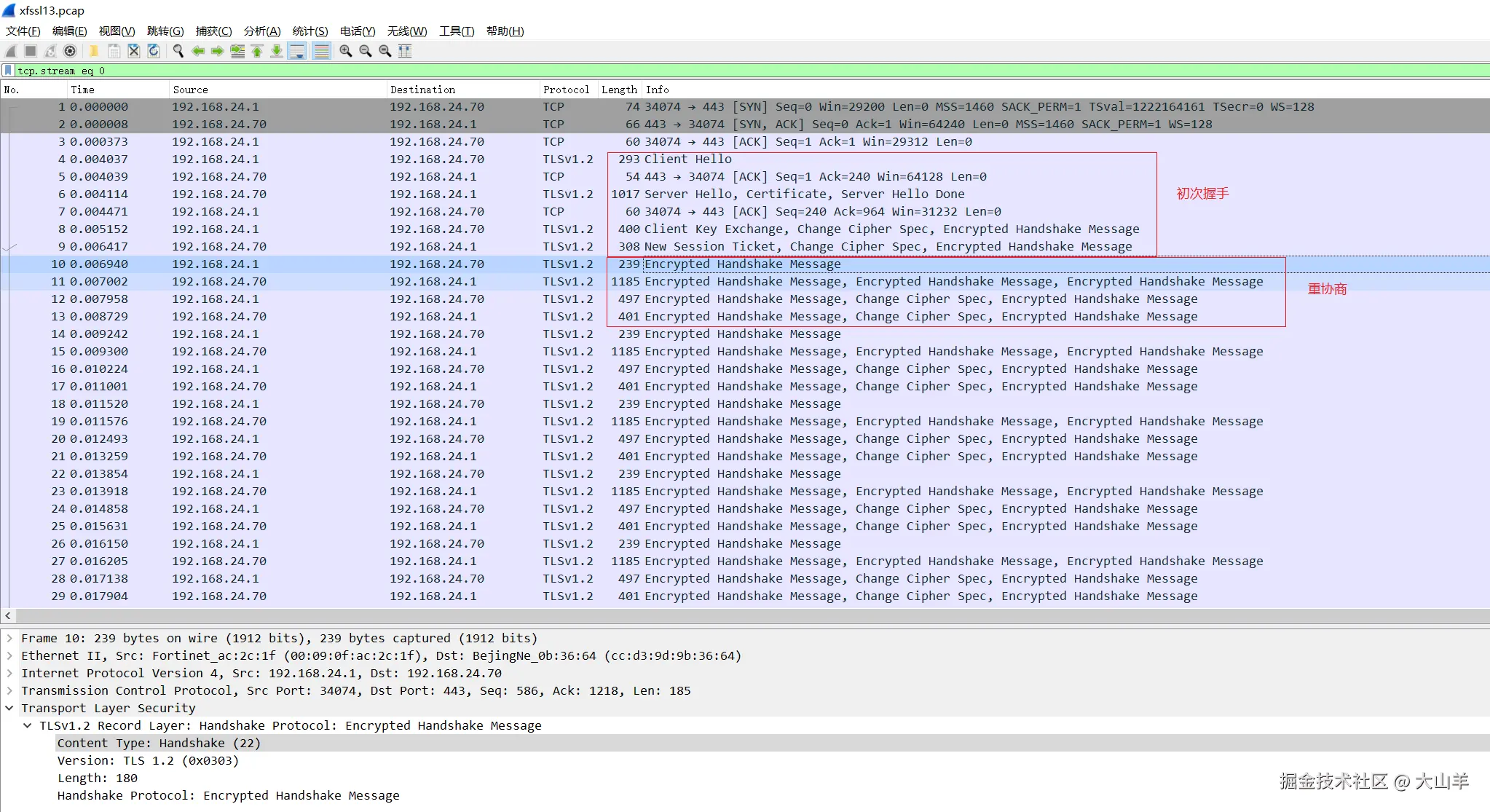Reload the capture file icon
The width and height of the screenshot is (1490, 812).
(x=154, y=51)
